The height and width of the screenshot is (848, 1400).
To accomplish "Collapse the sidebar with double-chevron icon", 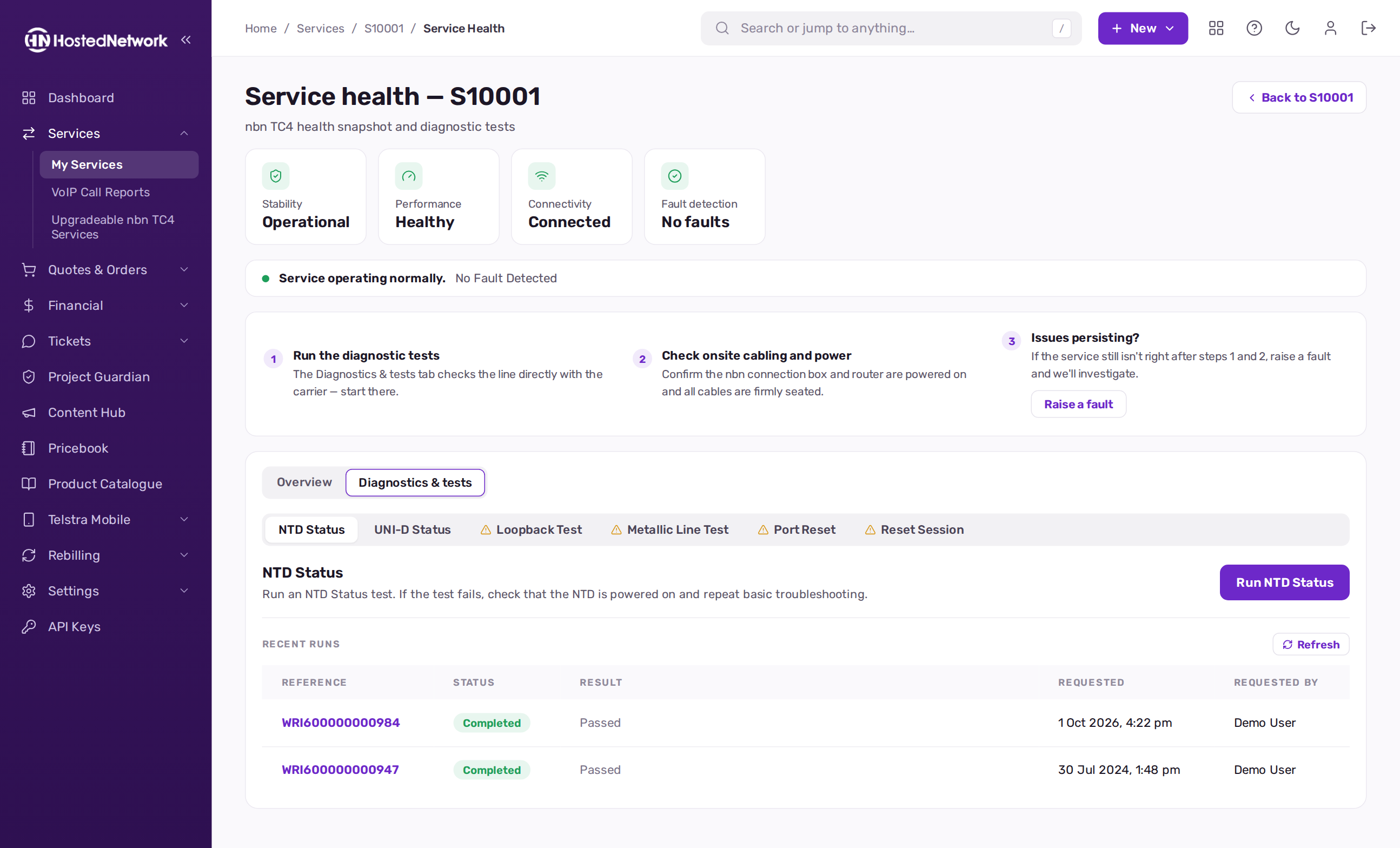I will tap(186, 40).
